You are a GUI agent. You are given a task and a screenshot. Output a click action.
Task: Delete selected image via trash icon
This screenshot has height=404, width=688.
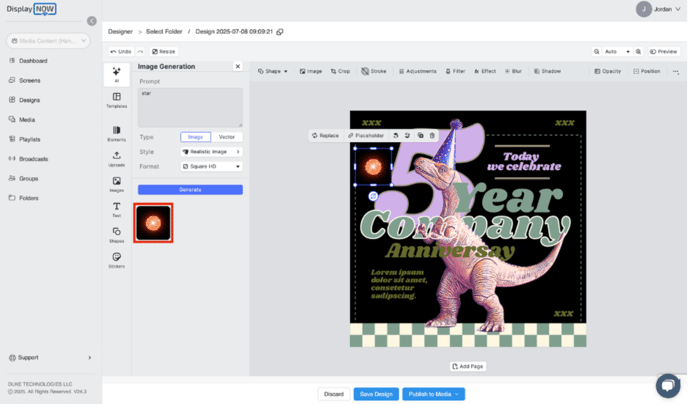pos(432,136)
